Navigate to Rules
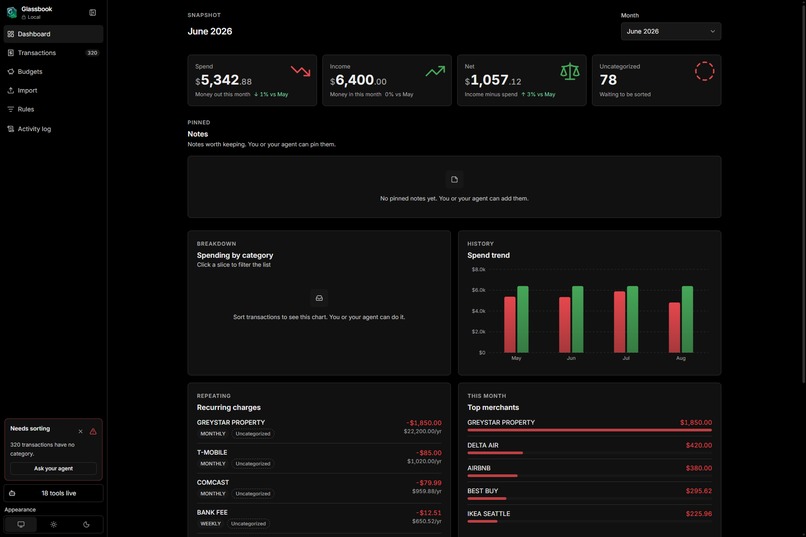 click(x=53, y=109)
